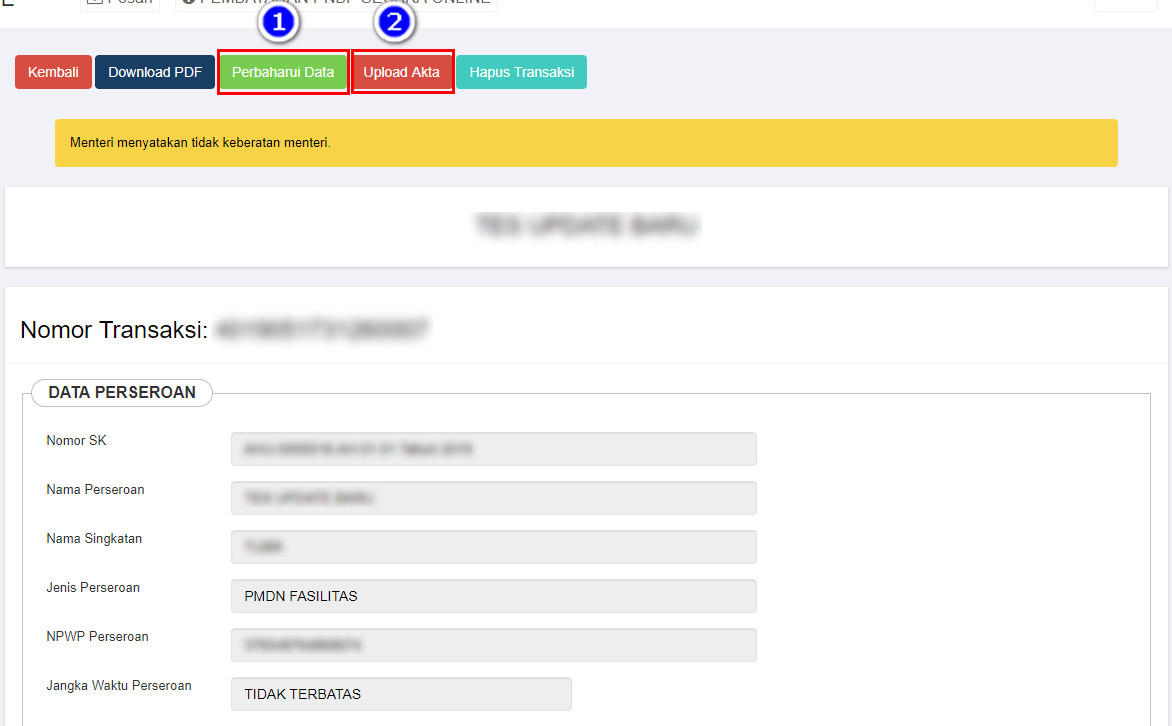Select the Jangka Waktu field showing TIDAK TERBATAS
Image resolution: width=1172 pixels, height=726 pixels.
tap(400, 694)
